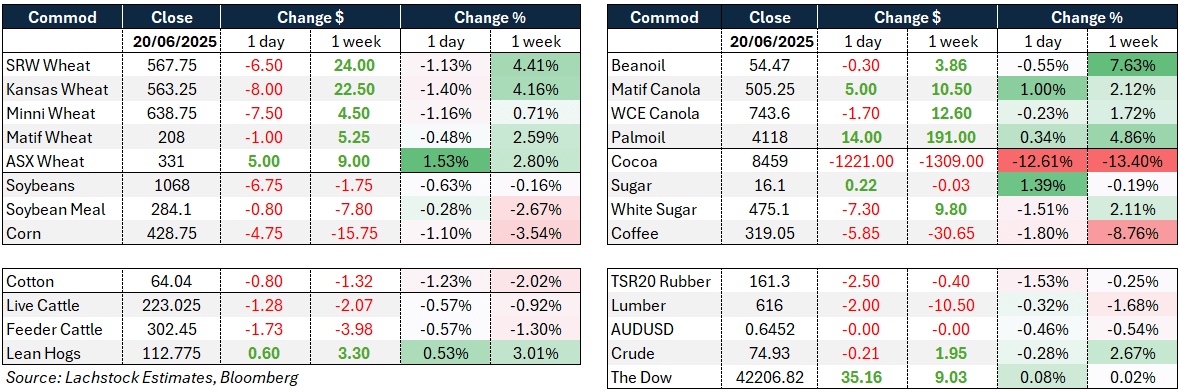Click the Corn weekly change -15.75
1178x392 pixels.
pos(354,234)
